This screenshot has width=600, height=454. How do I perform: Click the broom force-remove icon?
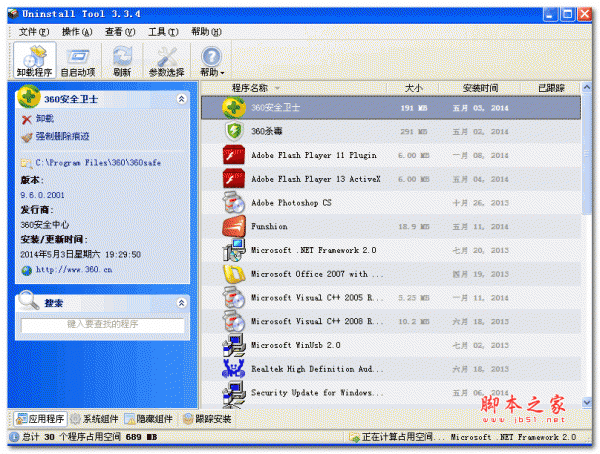point(26,137)
